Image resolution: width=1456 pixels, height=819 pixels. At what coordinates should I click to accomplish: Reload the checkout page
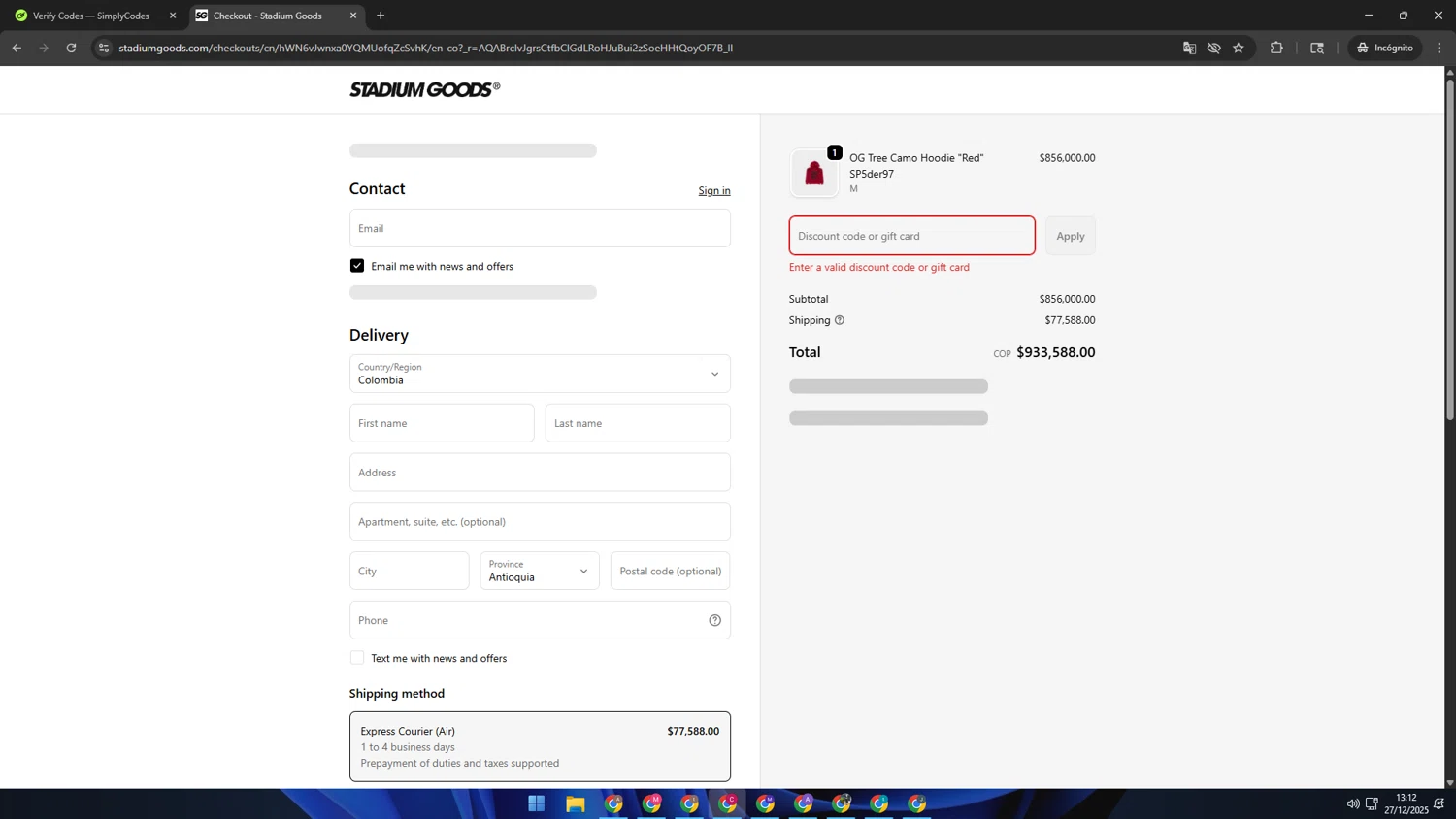click(71, 48)
